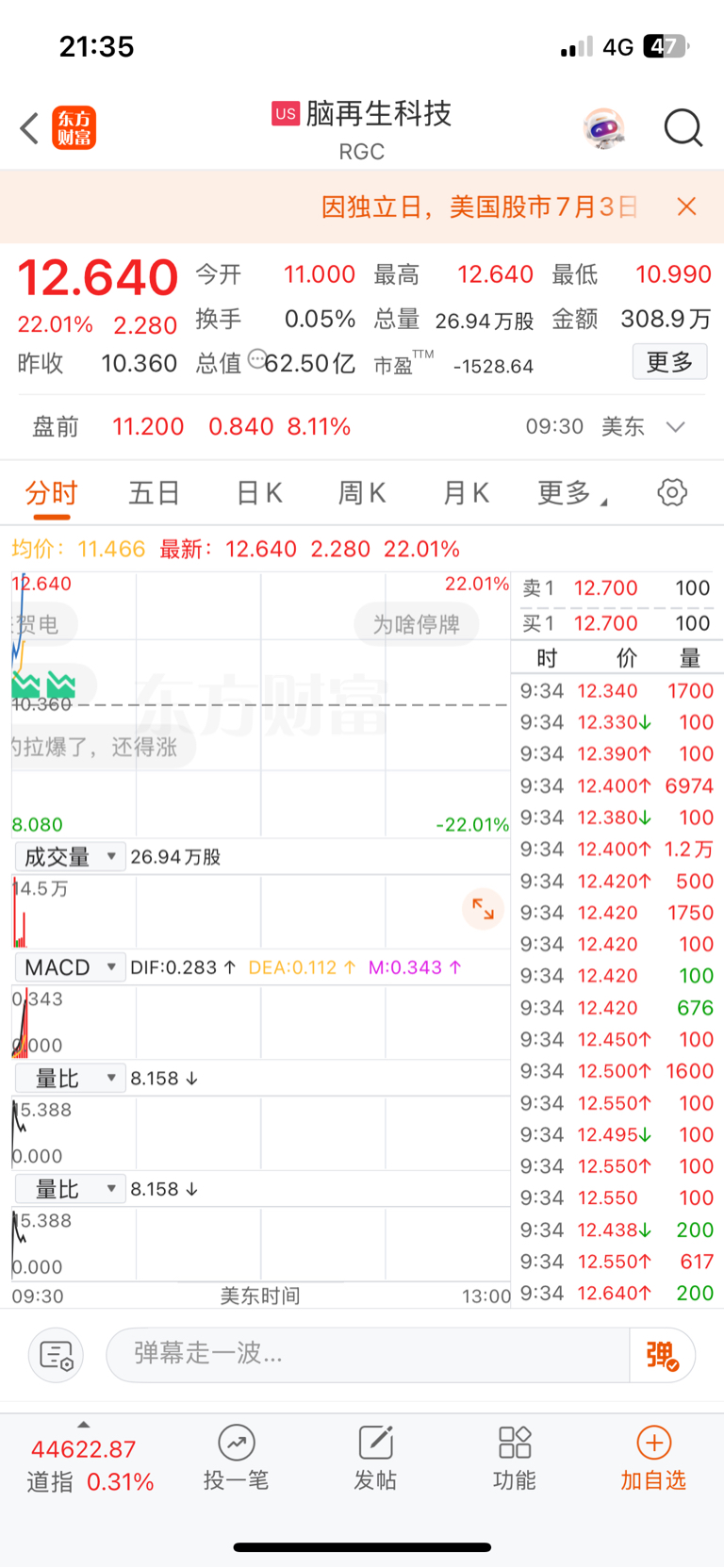Open chart settings hexagon gear icon

tap(672, 492)
